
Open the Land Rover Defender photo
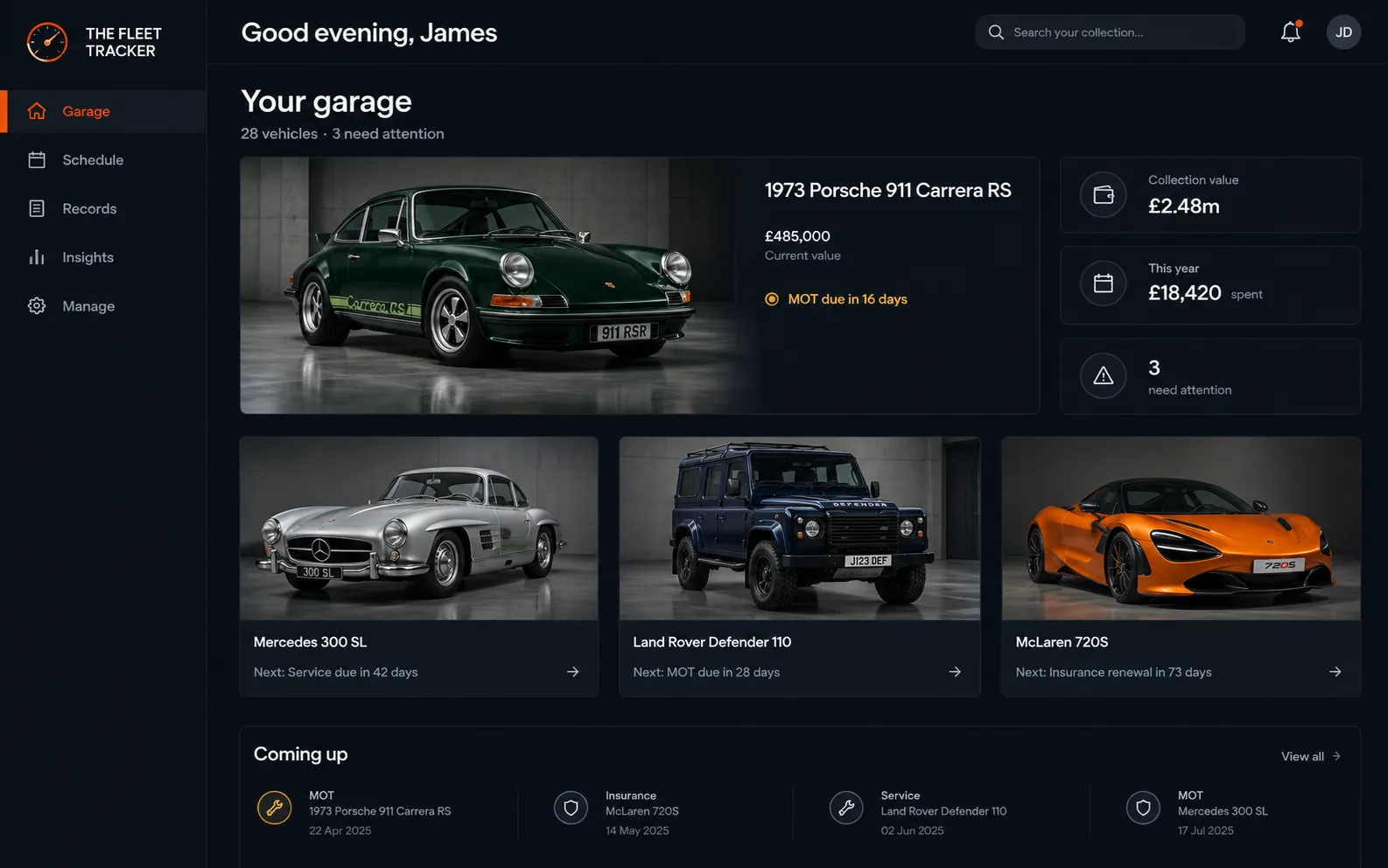tap(800, 528)
